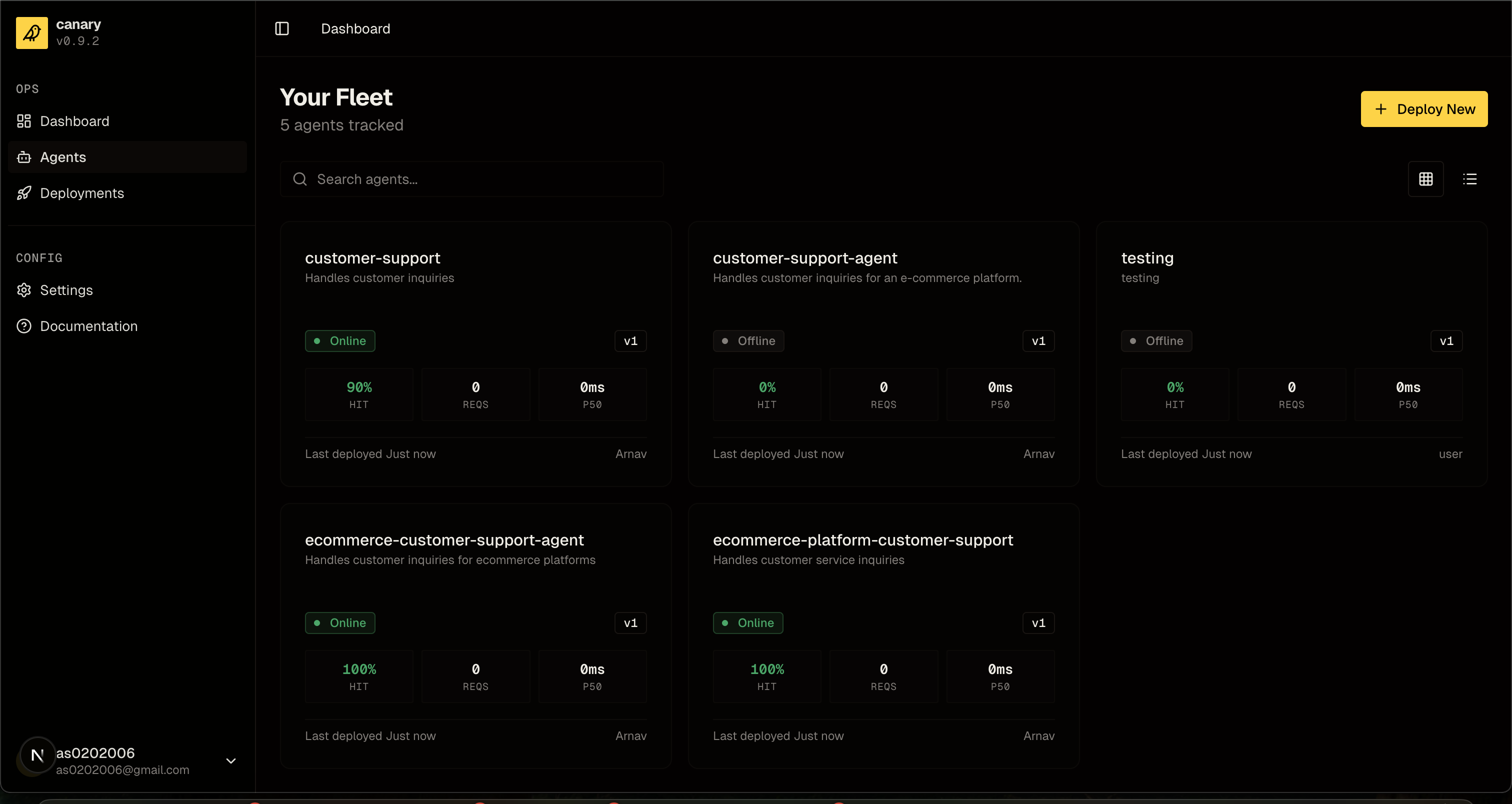Click the user avatar in the sidebar
The image size is (1512, 804).
[37, 755]
